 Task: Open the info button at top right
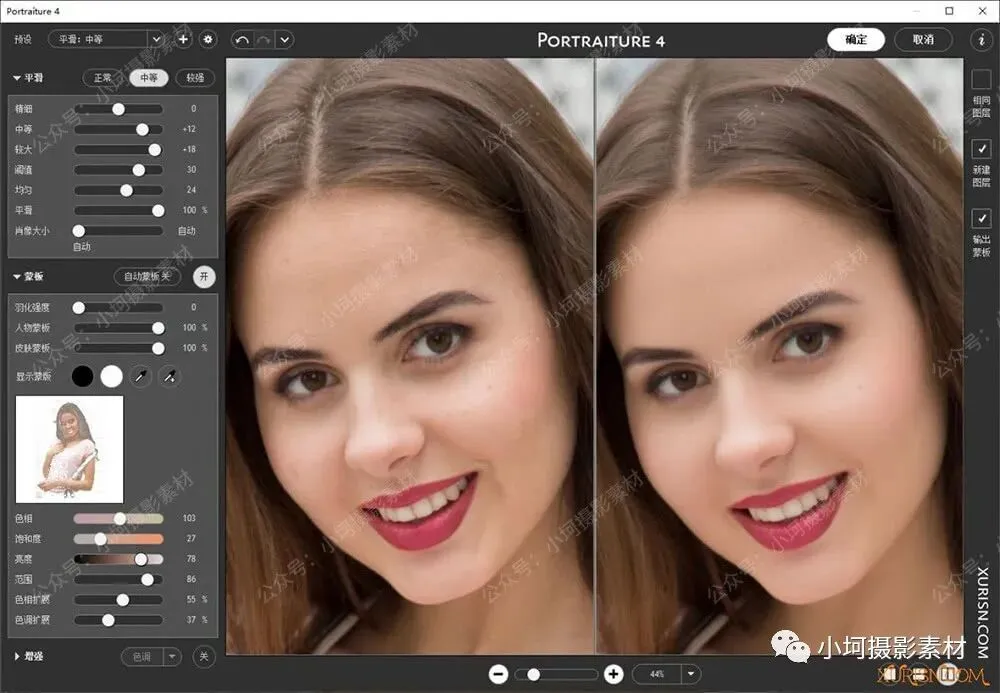pyautogui.click(x=981, y=40)
